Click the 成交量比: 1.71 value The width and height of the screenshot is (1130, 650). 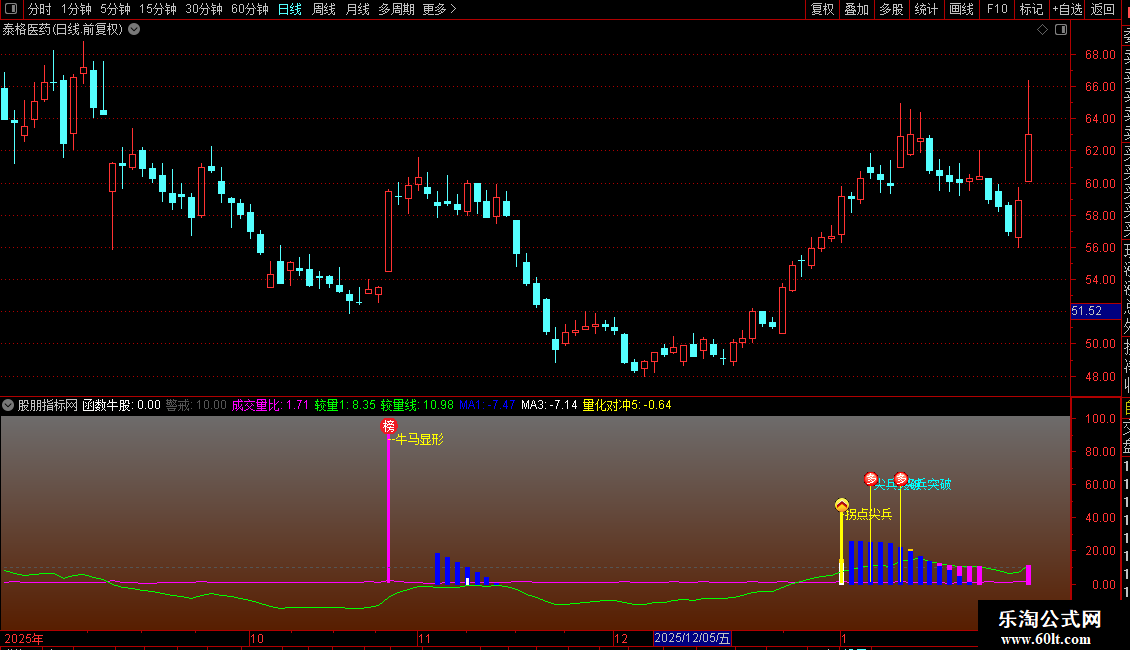(270, 405)
